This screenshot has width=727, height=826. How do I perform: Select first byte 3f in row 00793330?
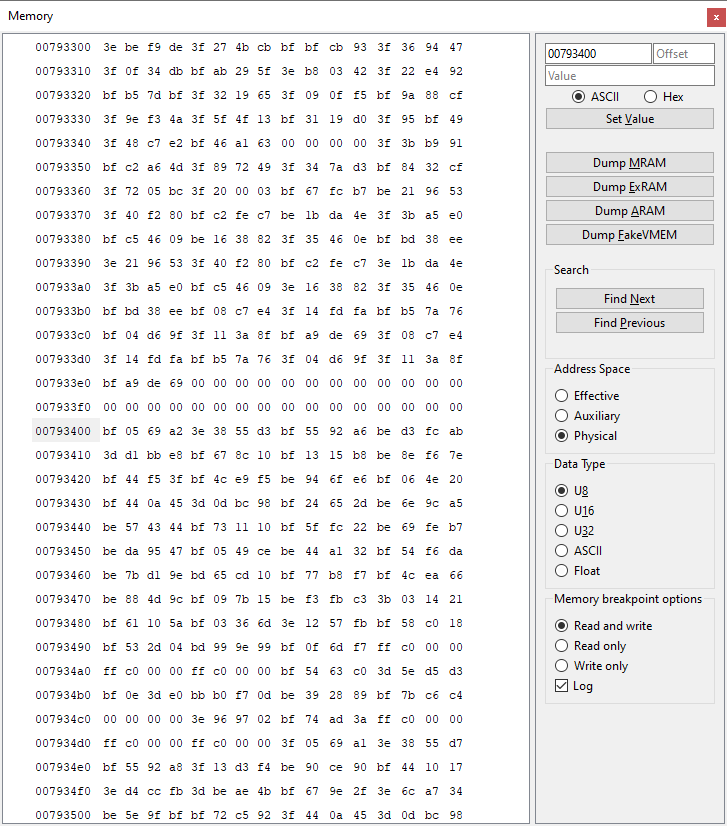tap(110, 119)
